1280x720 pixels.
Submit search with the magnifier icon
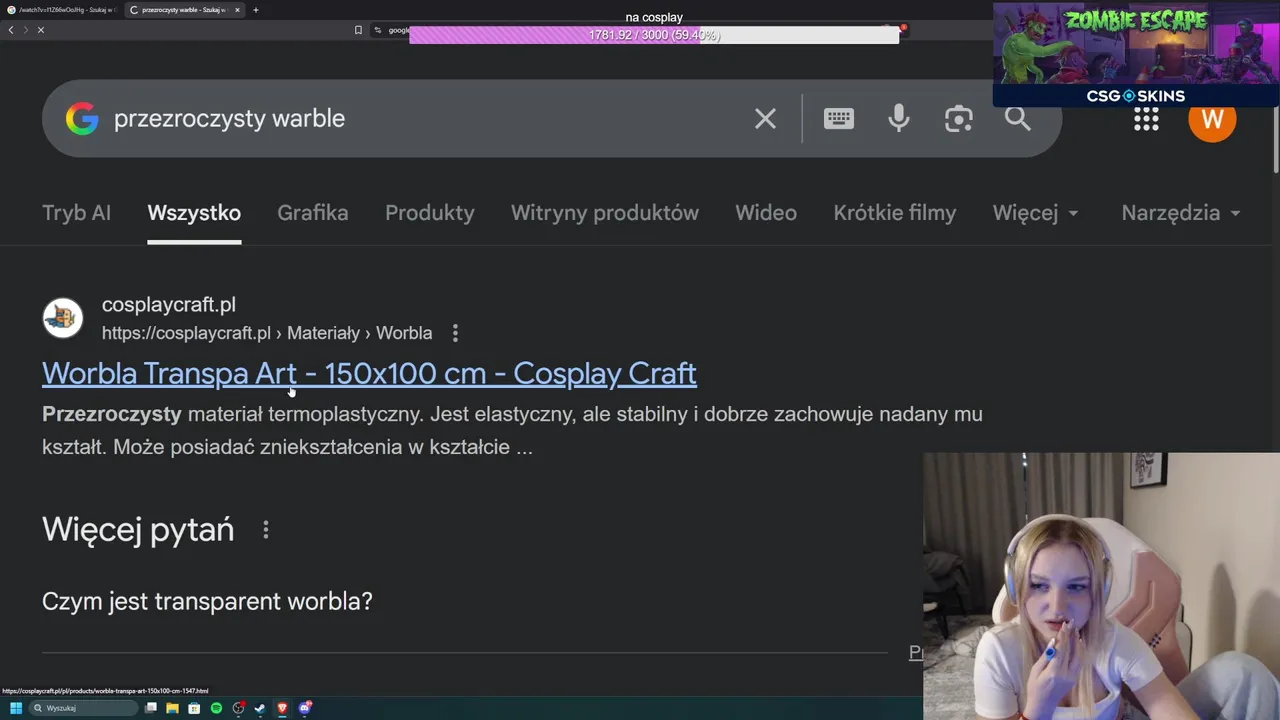pos(1017,119)
